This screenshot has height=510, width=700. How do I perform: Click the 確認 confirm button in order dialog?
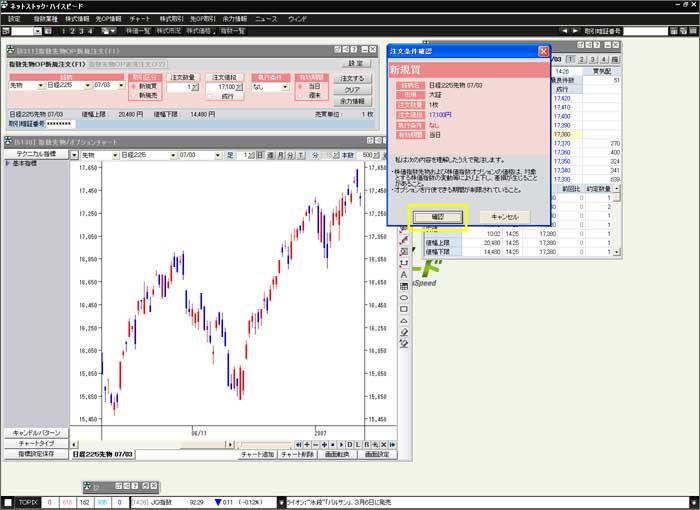438,217
